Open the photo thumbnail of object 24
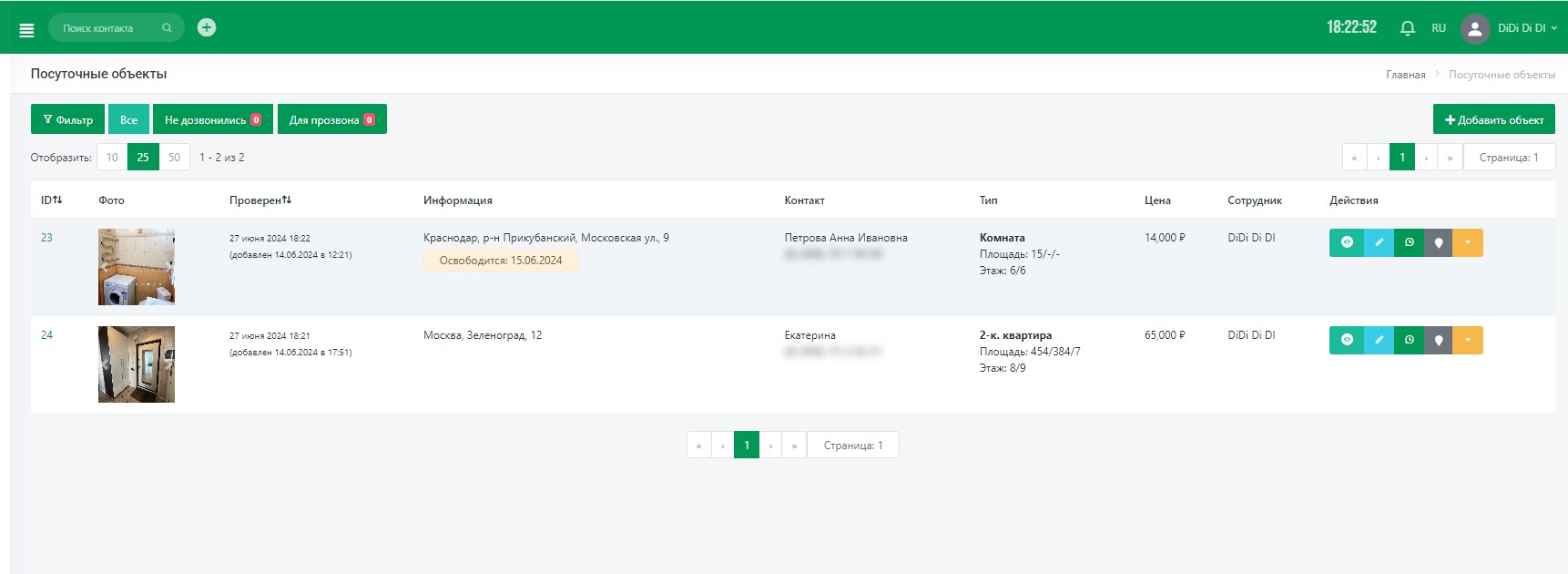Image resolution: width=1568 pixels, height=574 pixels. pos(137,364)
